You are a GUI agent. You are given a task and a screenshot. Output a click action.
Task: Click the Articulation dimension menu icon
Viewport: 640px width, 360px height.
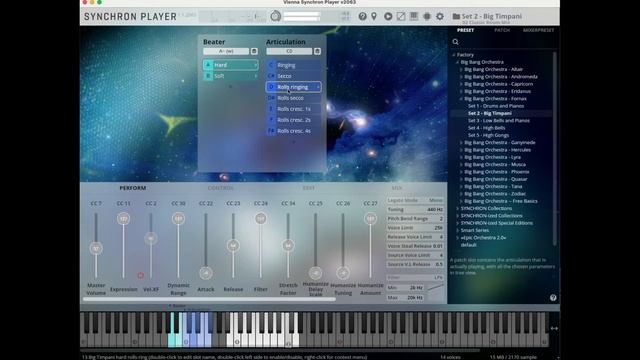pyautogui.click(x=317, y=51)
